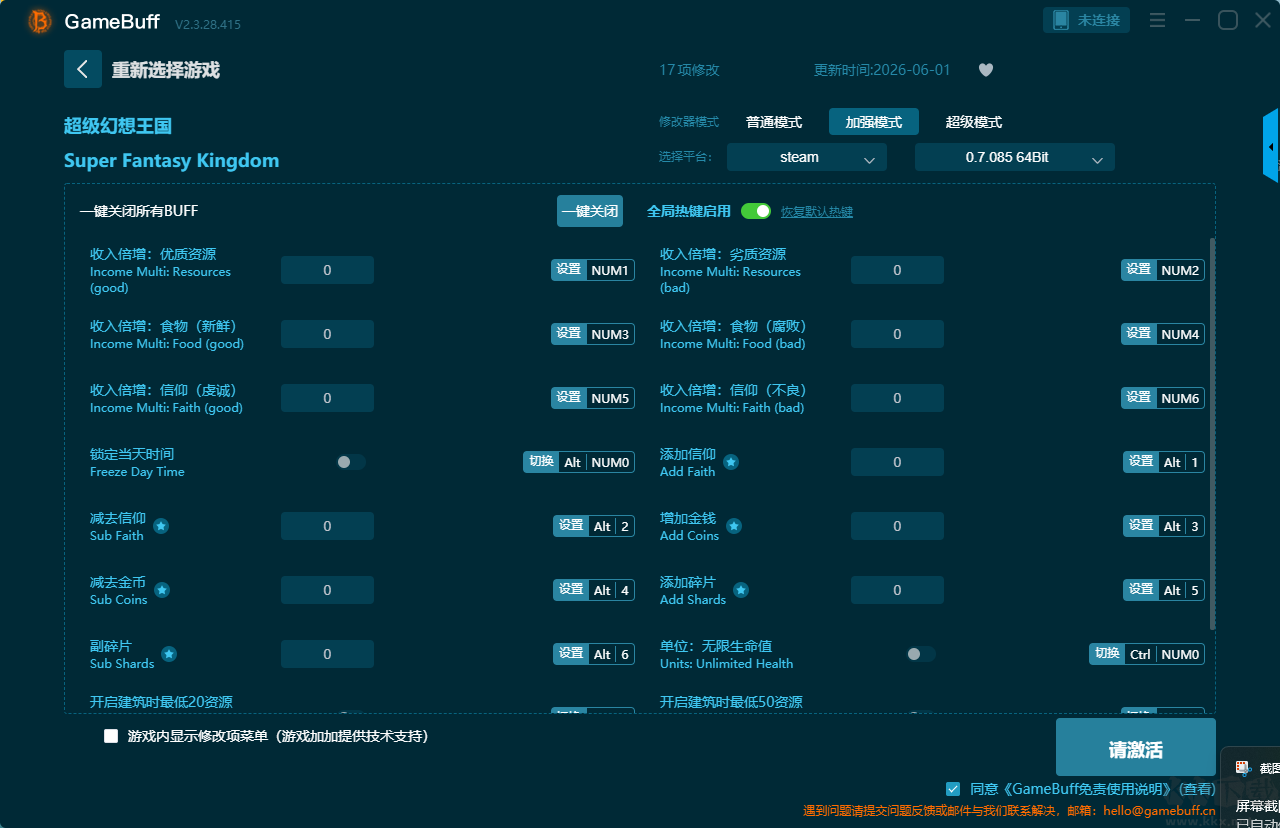Click 设置 button for Alt 4 hotkey

point(571,590)
